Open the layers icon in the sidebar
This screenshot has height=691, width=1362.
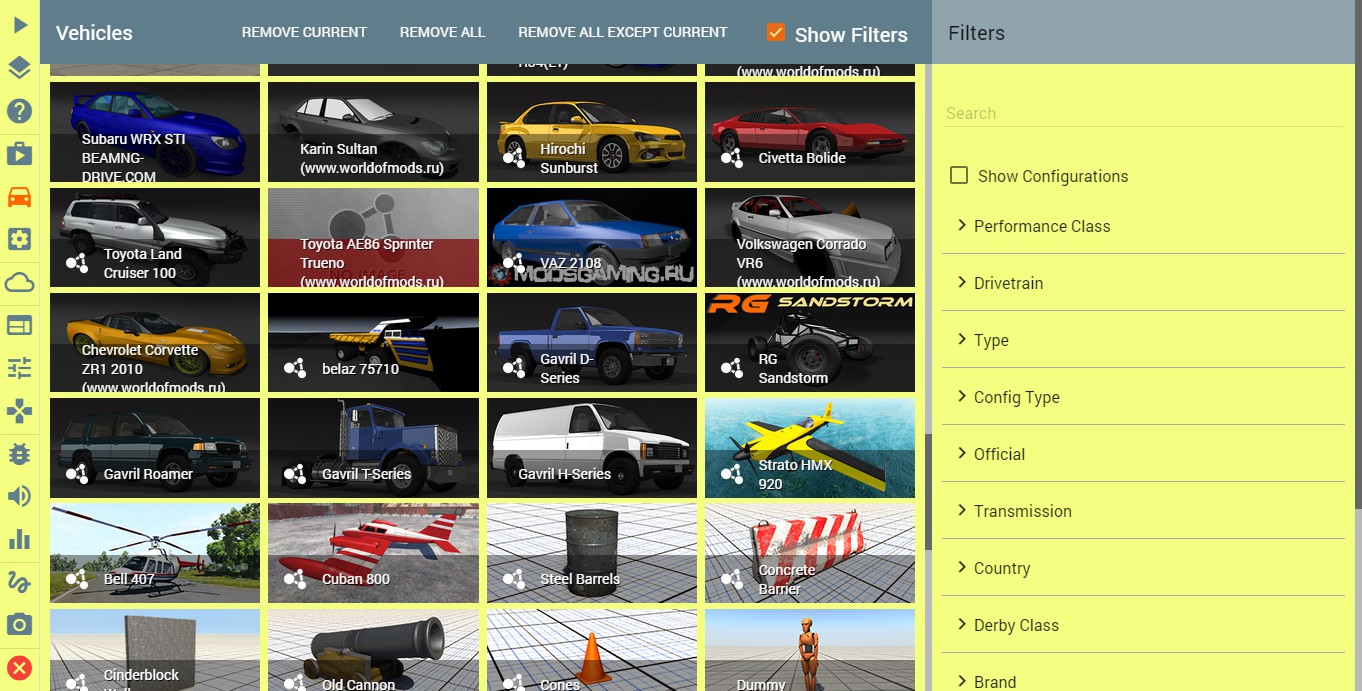20,68
